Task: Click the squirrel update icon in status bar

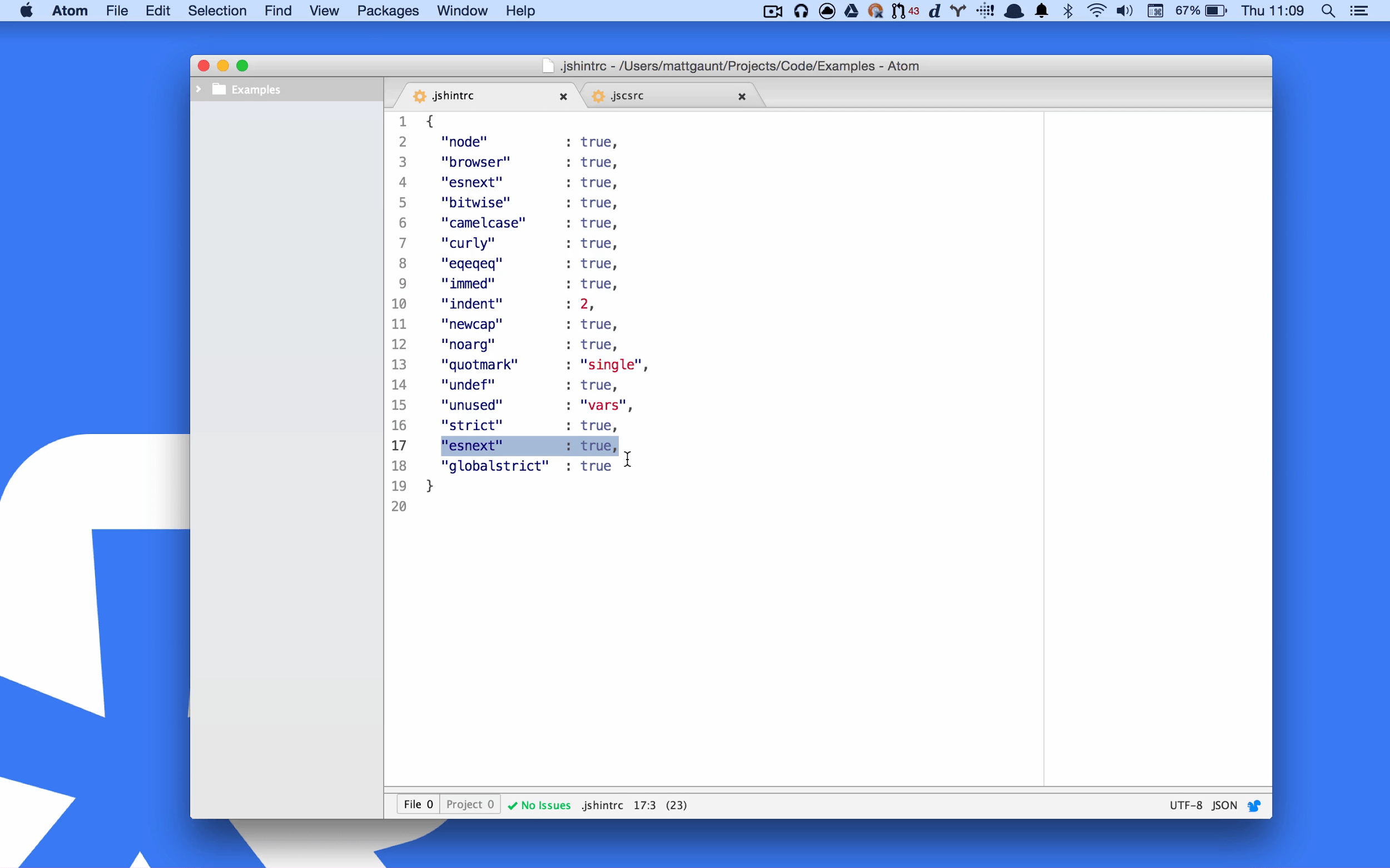Action: 1254,805
